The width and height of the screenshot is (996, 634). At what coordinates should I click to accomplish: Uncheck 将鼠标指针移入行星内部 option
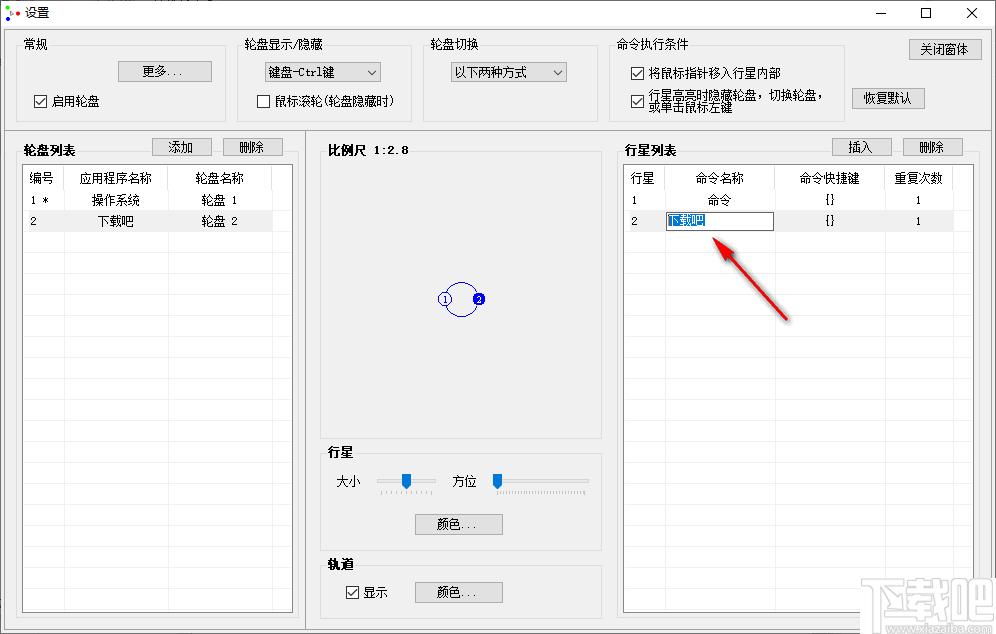pos(637,74)
